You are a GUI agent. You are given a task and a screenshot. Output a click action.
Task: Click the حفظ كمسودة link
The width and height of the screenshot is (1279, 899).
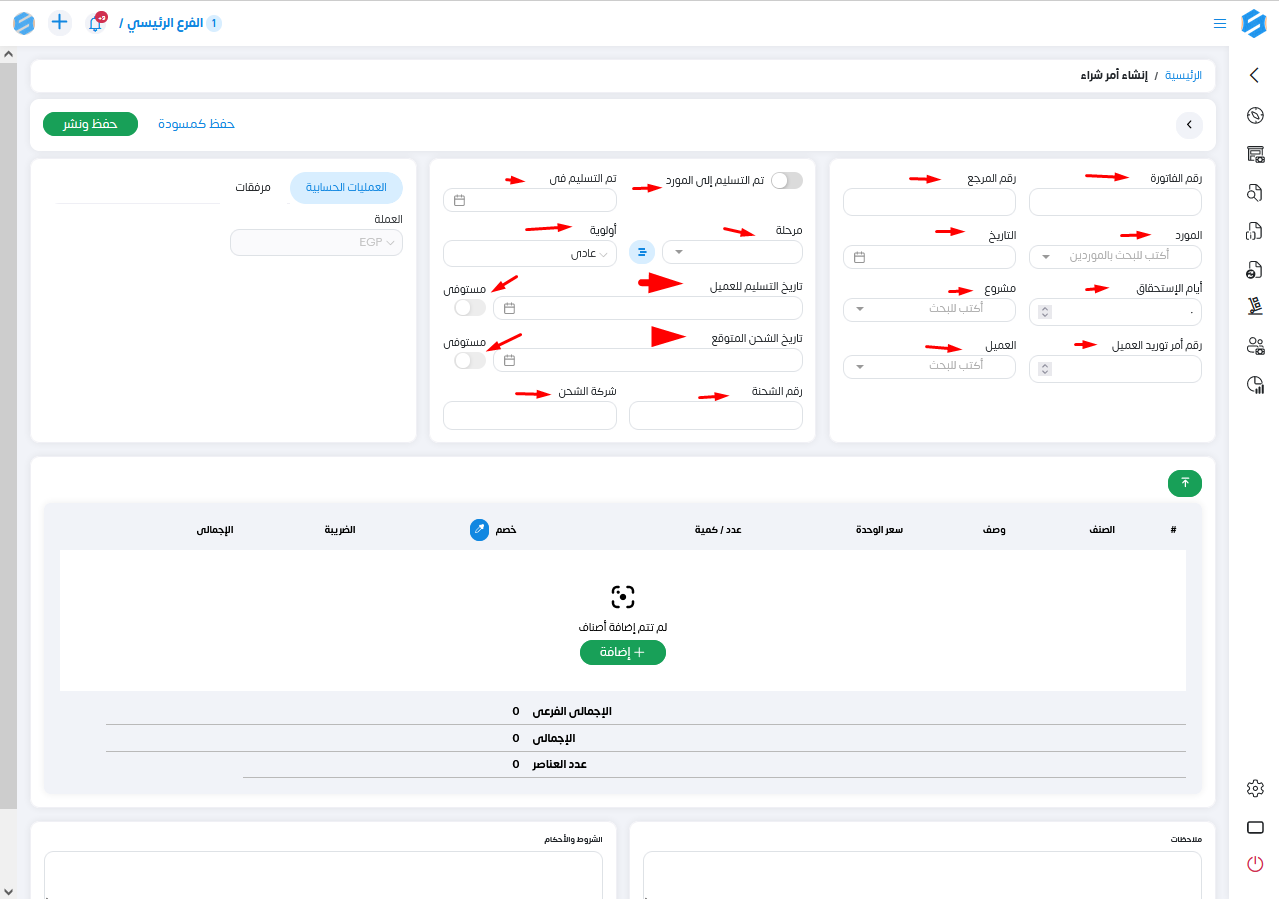pos(196,124)
